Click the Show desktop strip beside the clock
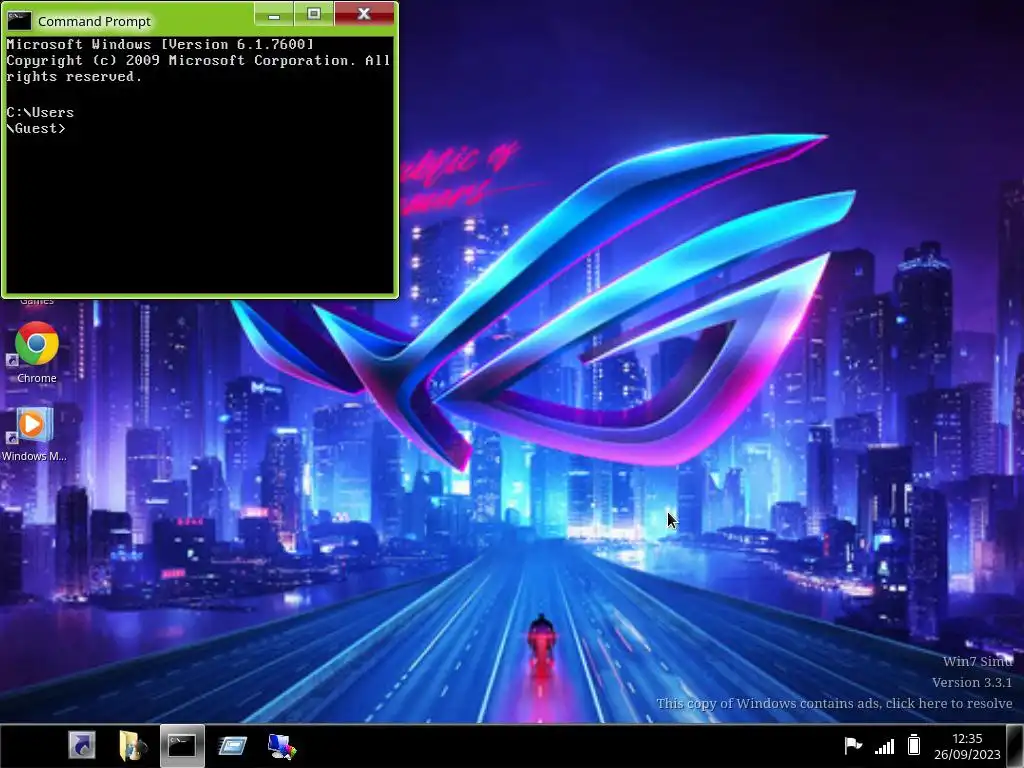Screen dimensions: 1024x768 click(1015, 746)
